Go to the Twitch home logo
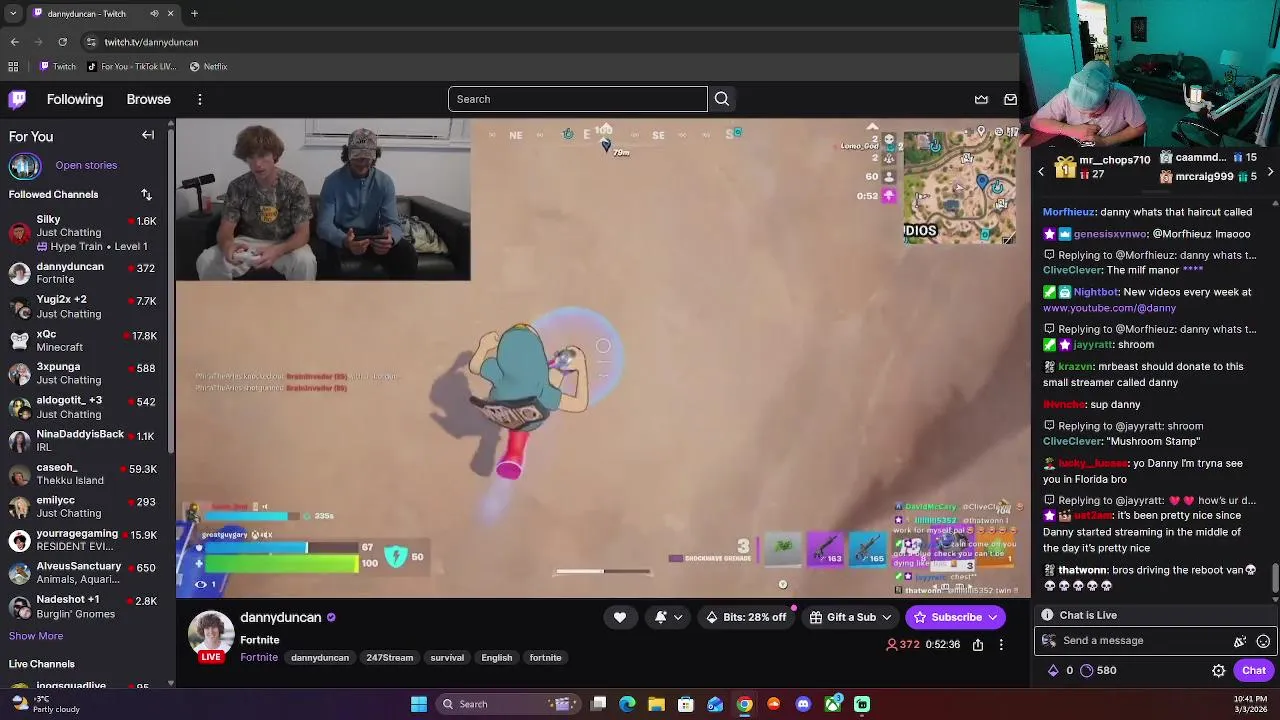Screen dimensions: 1280x720 coord(18,99)
